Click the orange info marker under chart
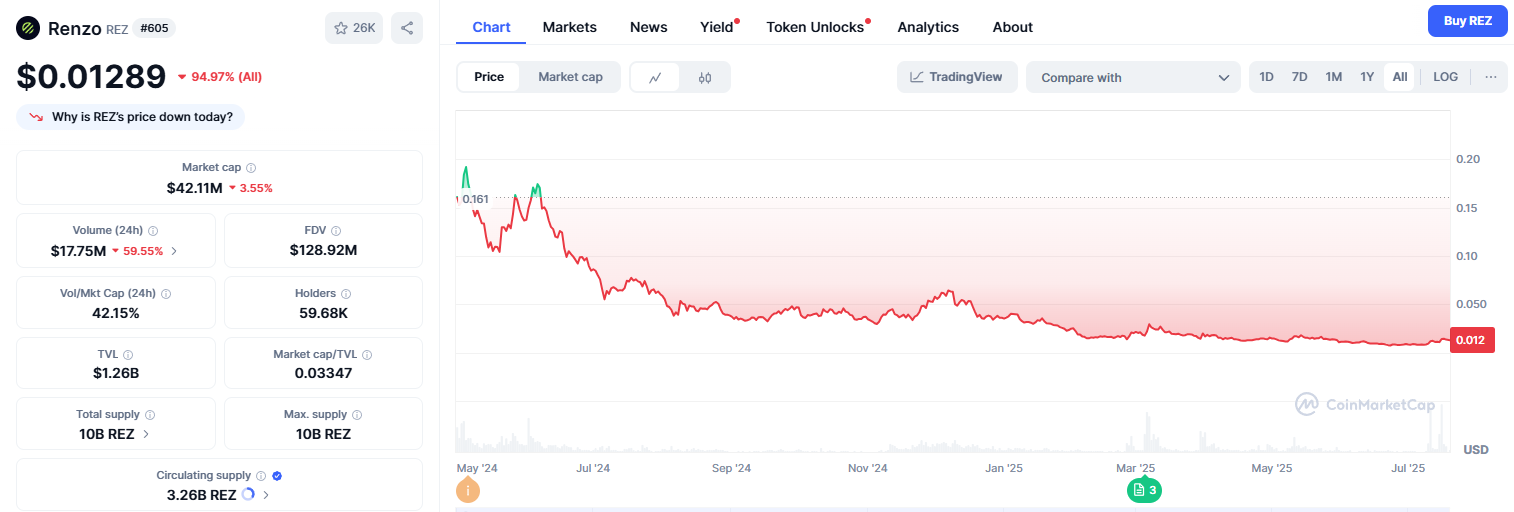Image resolution: width=1514 pixels, height=512 pixels. tap(467, 491)
